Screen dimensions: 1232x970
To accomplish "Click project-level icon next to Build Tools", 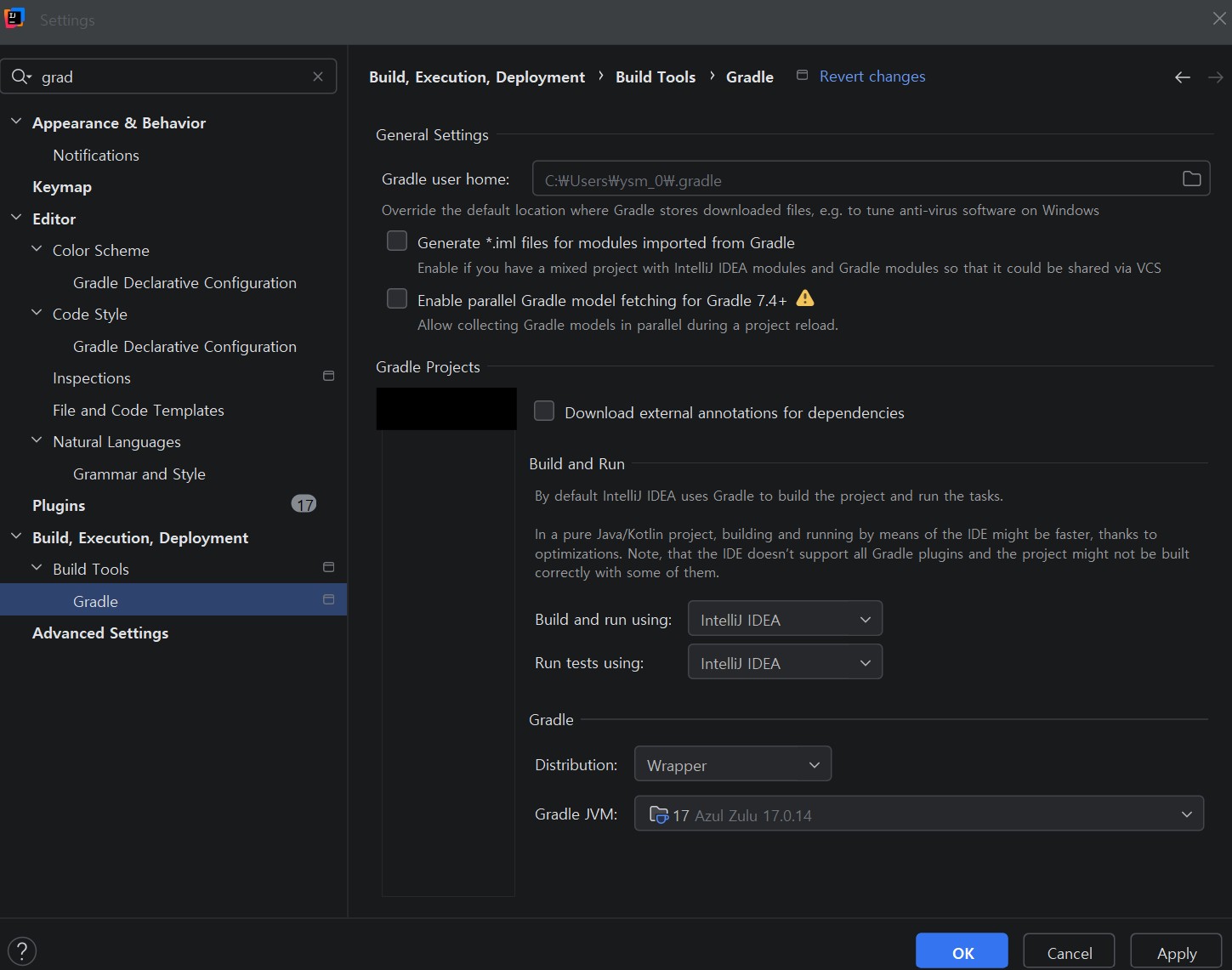I will [329, 567].
